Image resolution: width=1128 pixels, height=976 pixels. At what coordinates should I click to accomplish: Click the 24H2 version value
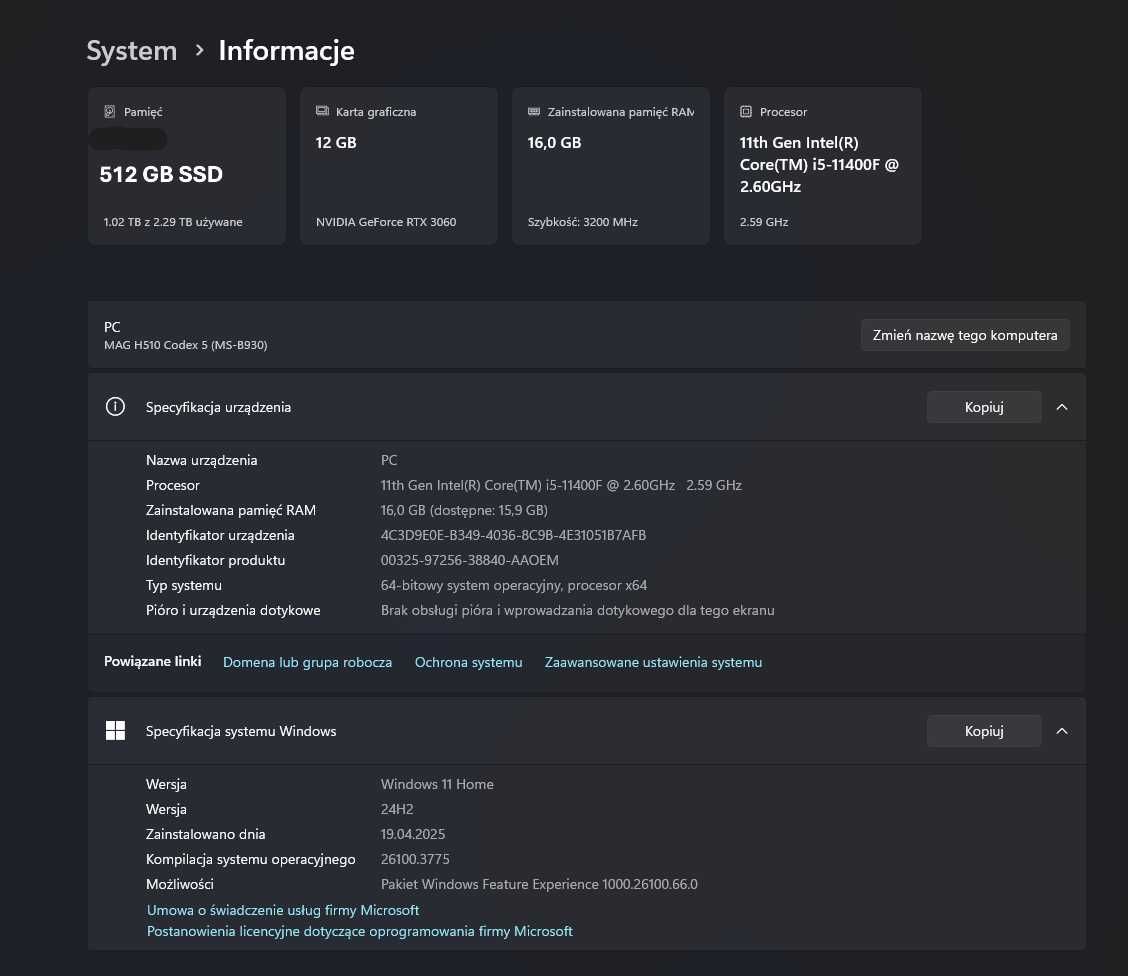[396, 809]
